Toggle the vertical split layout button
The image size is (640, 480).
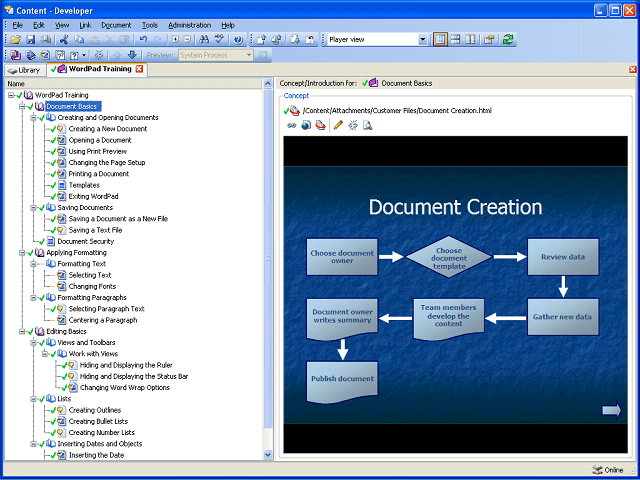point(471,39)
